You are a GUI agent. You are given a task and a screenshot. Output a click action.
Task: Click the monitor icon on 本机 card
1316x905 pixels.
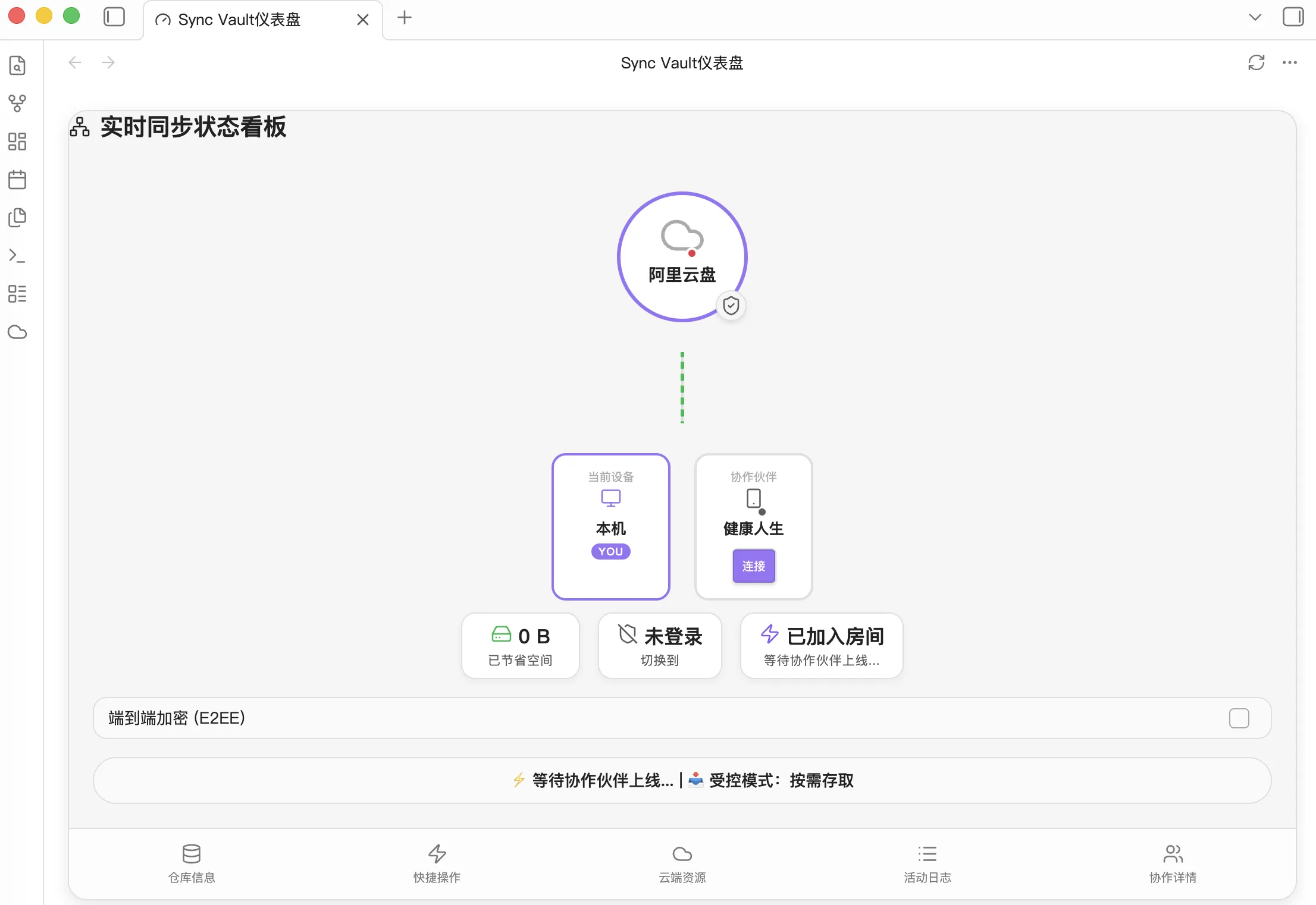[x=610, y=498]
